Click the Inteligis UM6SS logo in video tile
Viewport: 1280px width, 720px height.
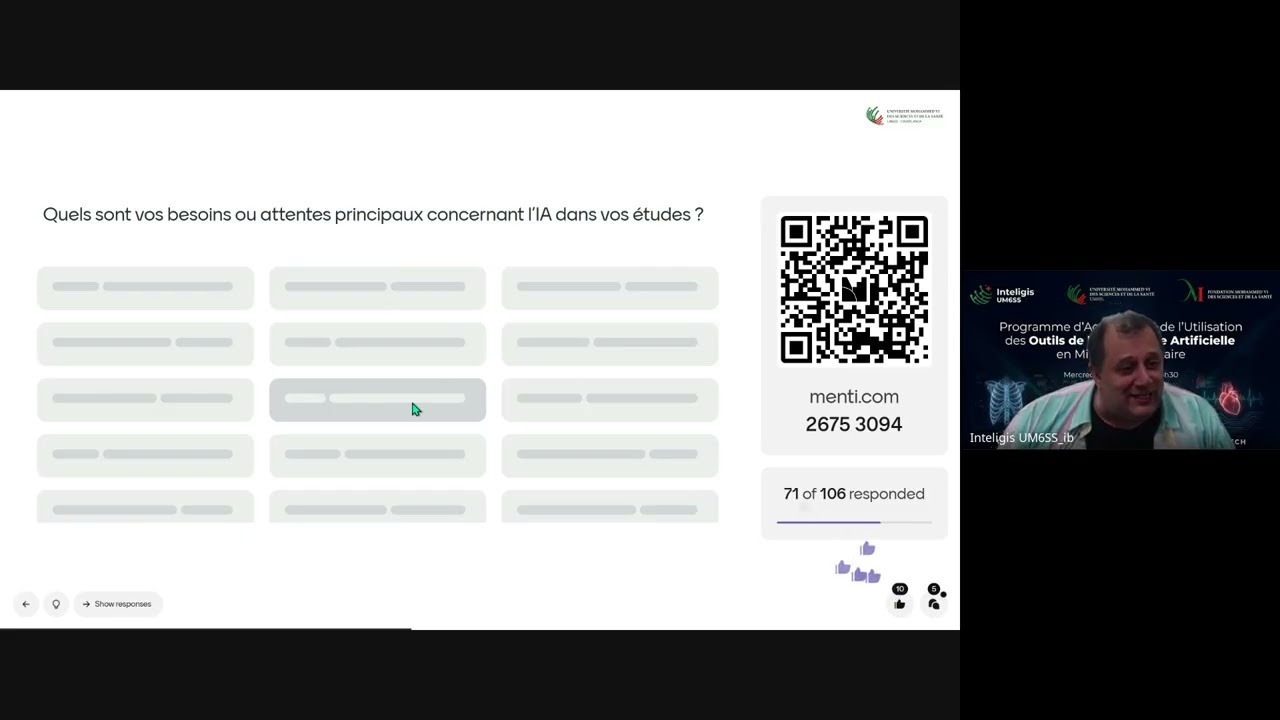(1003, 295)
